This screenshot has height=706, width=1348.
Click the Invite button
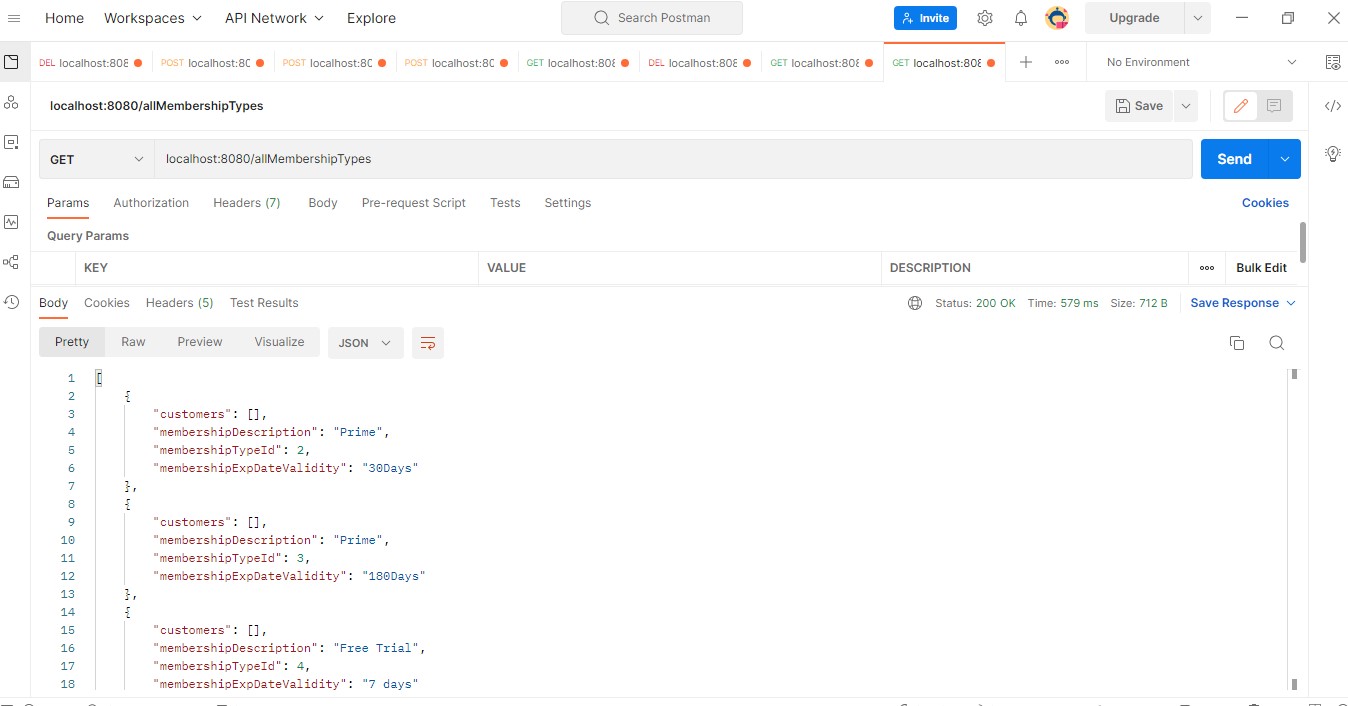pyautogui.click(x=924, y=17)
